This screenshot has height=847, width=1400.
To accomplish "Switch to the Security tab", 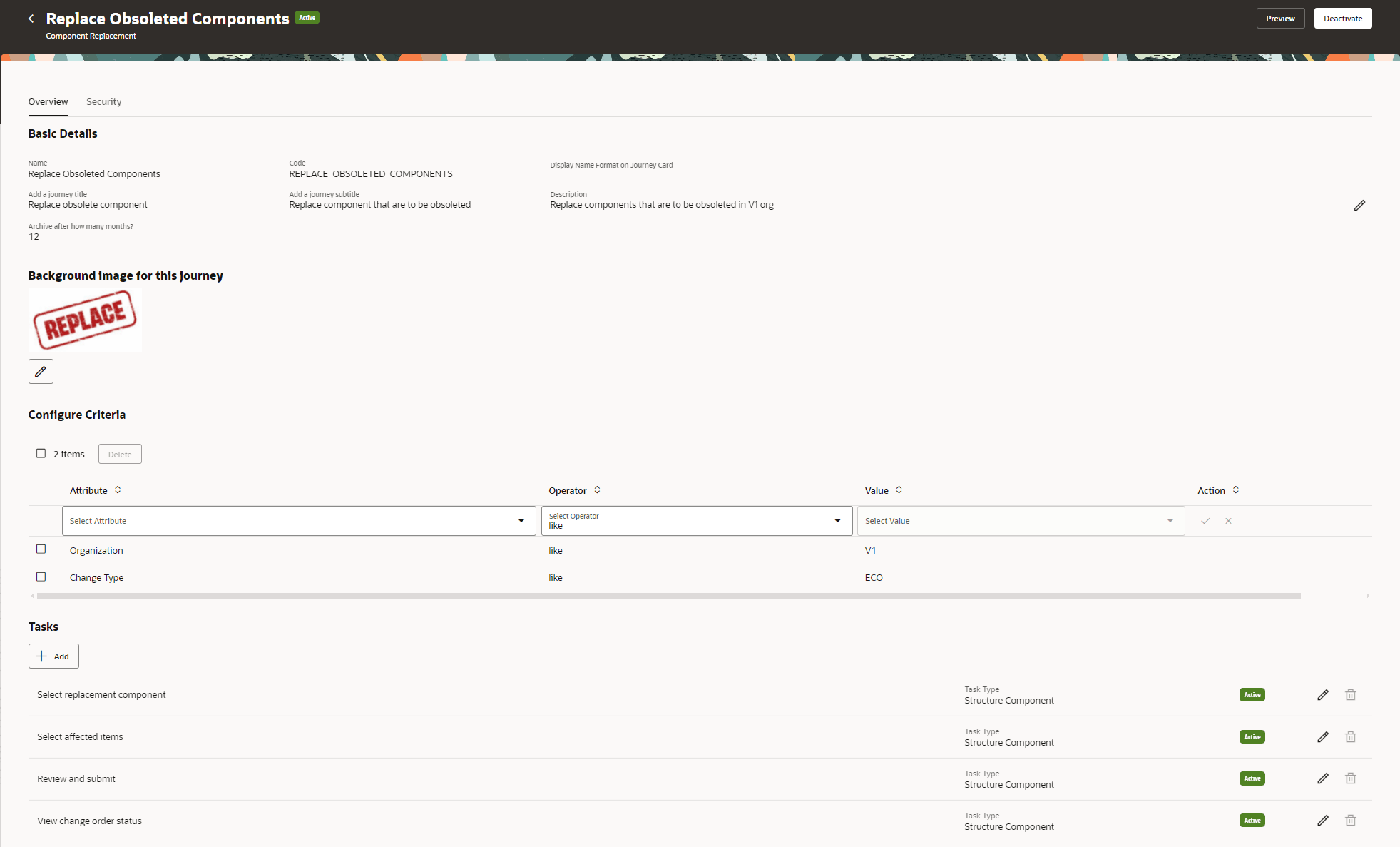I will [x=103, y=102].
